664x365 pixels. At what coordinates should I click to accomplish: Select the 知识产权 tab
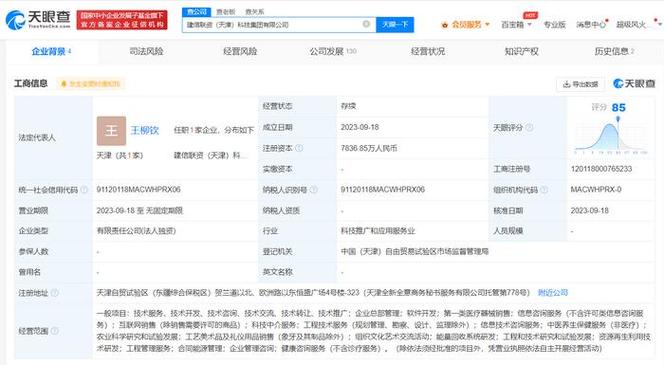(521, 52)
